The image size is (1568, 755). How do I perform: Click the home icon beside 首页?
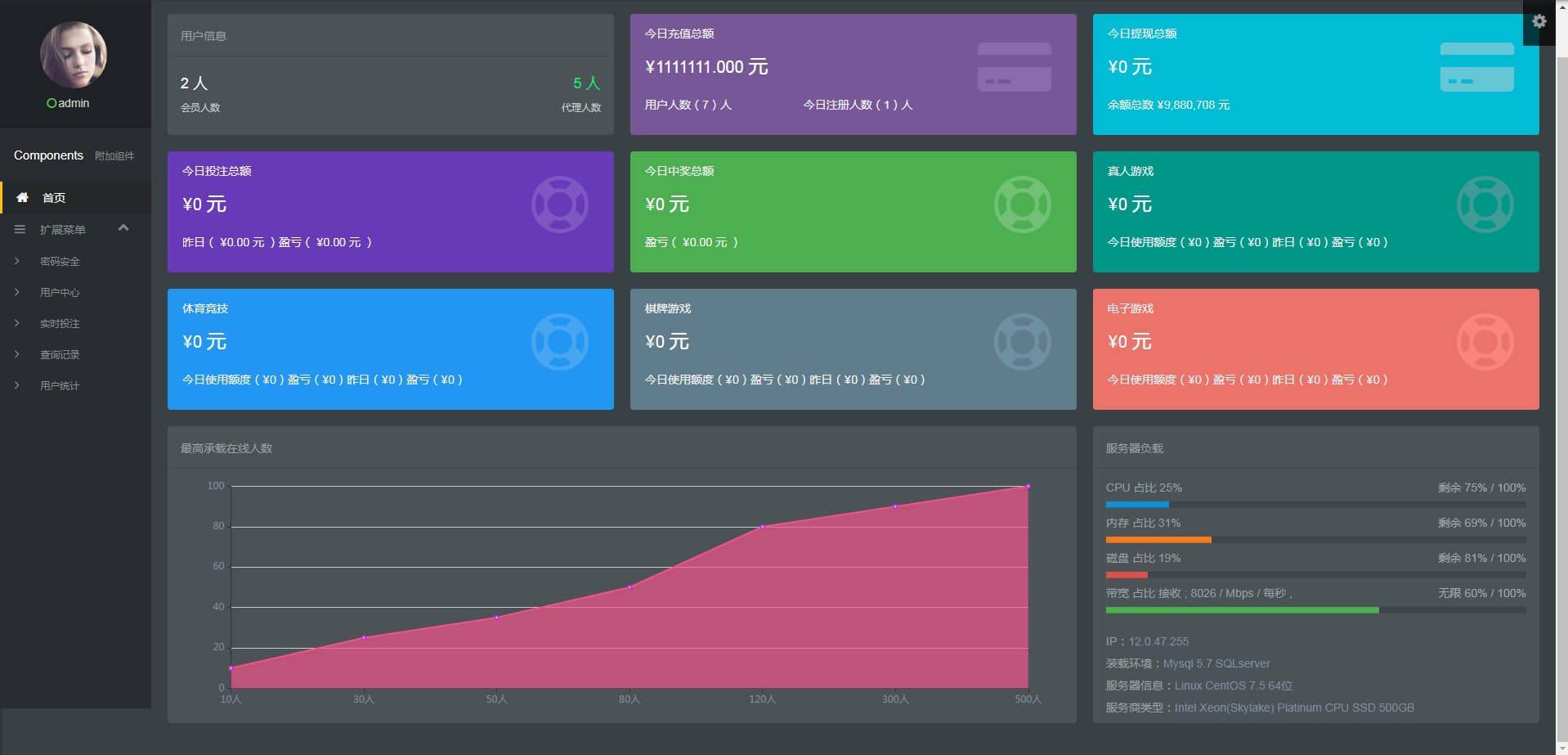[x=23, y=197]
